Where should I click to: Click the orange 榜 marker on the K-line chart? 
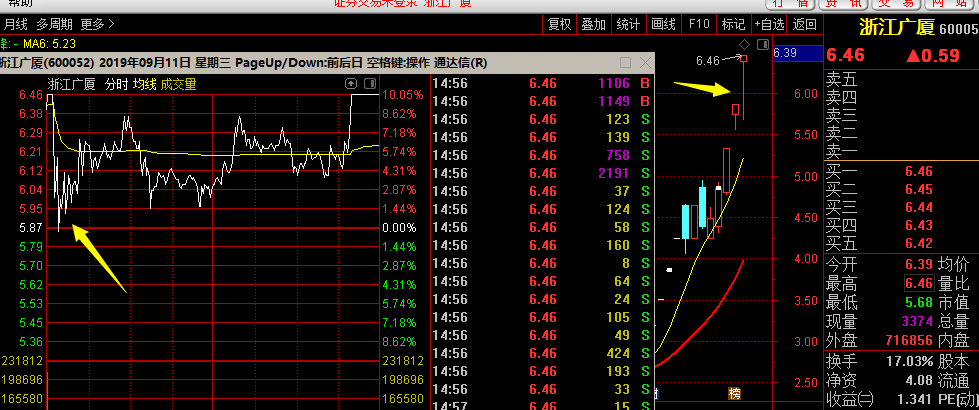[735, 394]
